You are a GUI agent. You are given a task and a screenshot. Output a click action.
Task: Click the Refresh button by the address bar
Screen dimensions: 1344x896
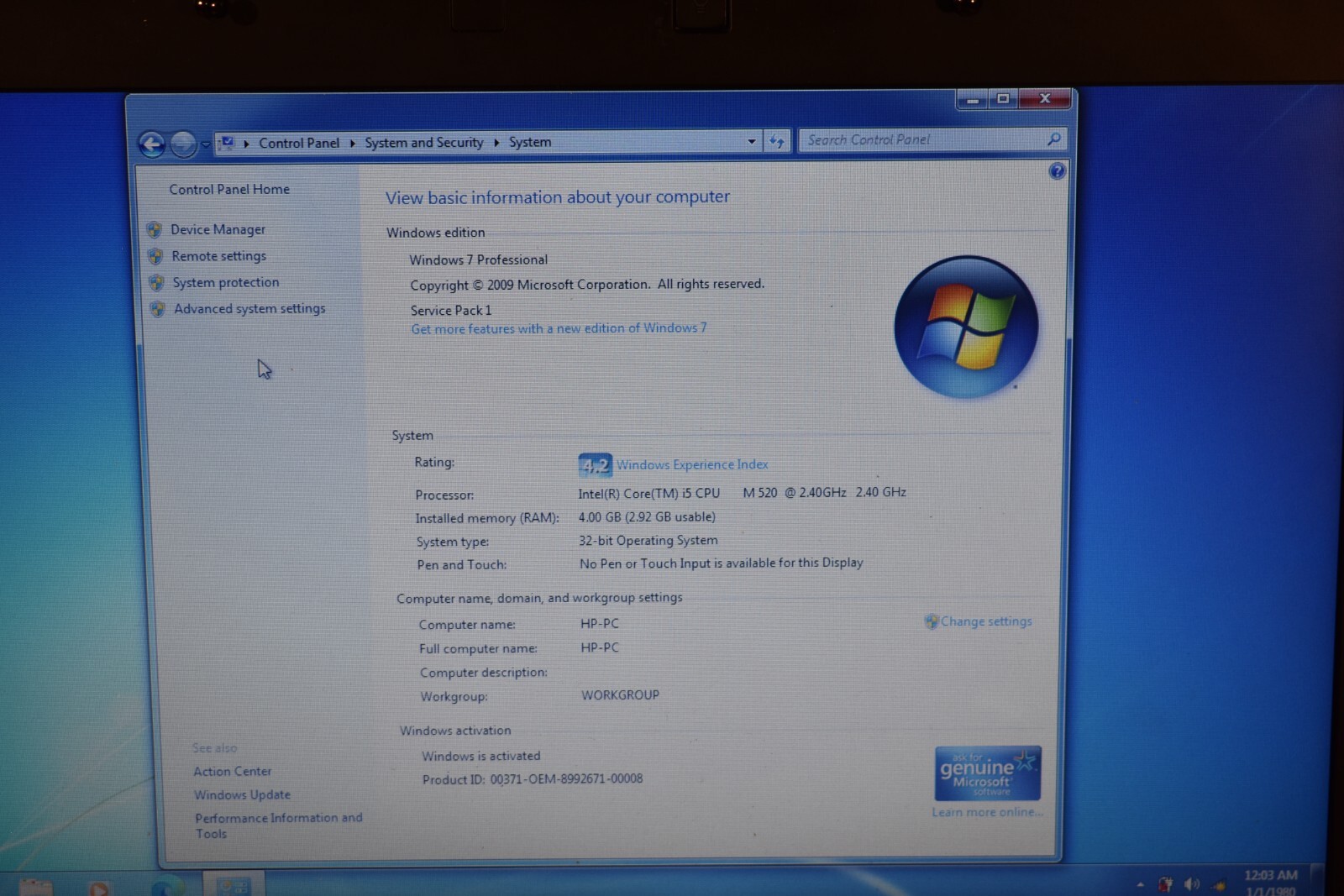point(777,141)
